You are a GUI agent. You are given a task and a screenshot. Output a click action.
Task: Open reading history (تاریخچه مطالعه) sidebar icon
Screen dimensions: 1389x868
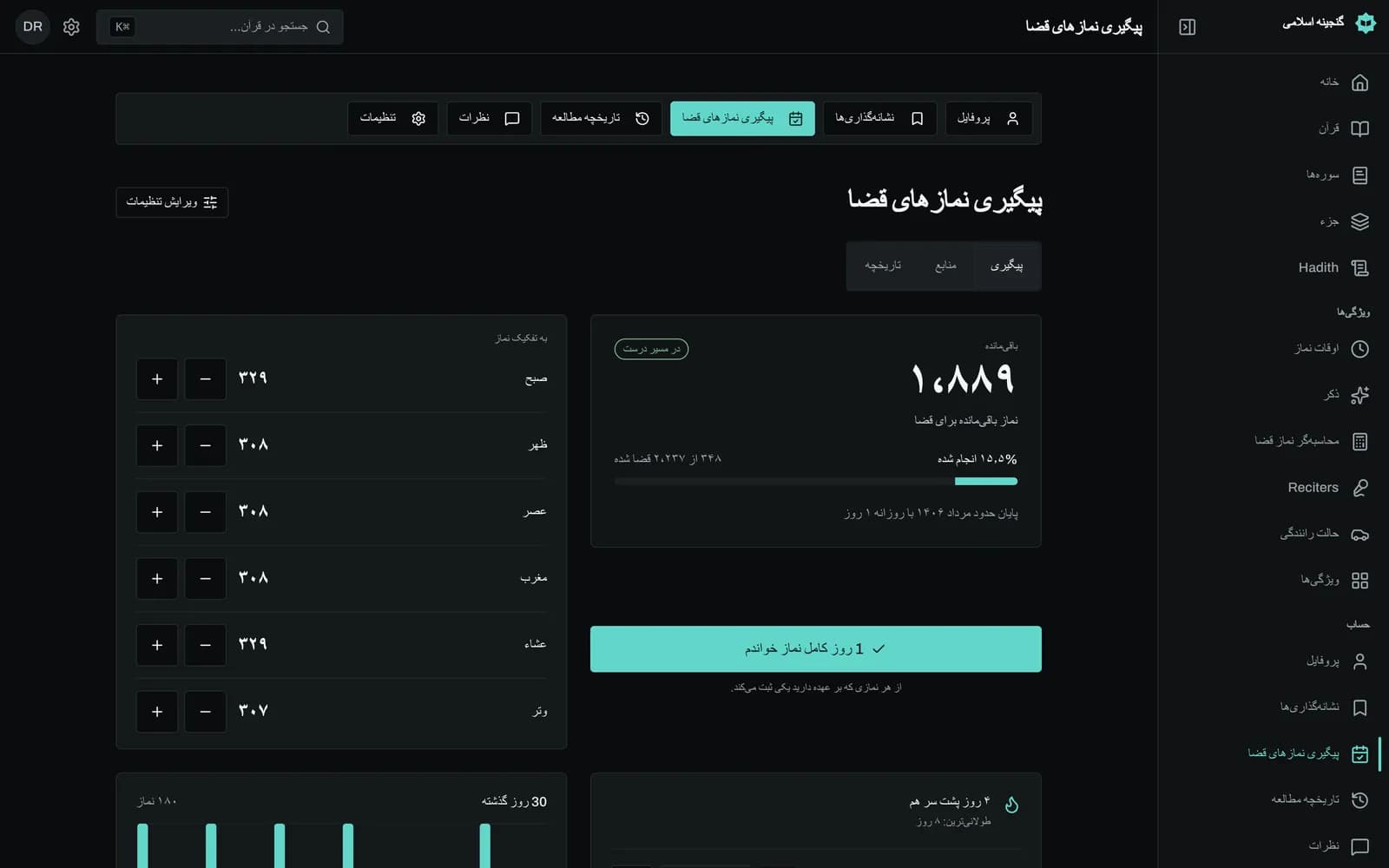click(x=1359, y=799)
